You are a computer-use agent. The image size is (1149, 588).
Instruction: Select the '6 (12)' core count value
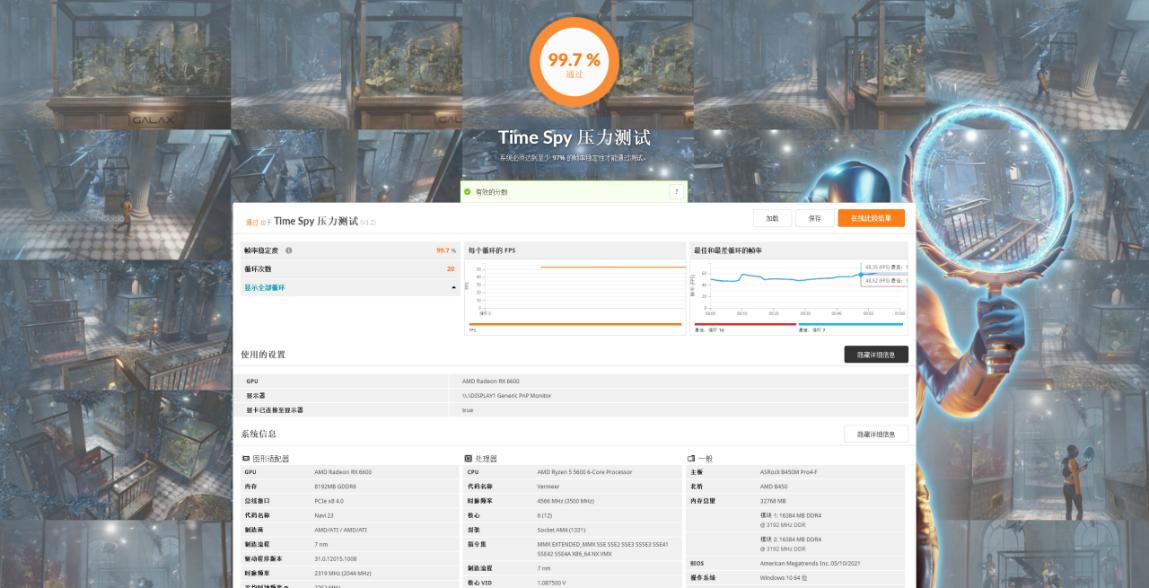[x=545, y=515]
